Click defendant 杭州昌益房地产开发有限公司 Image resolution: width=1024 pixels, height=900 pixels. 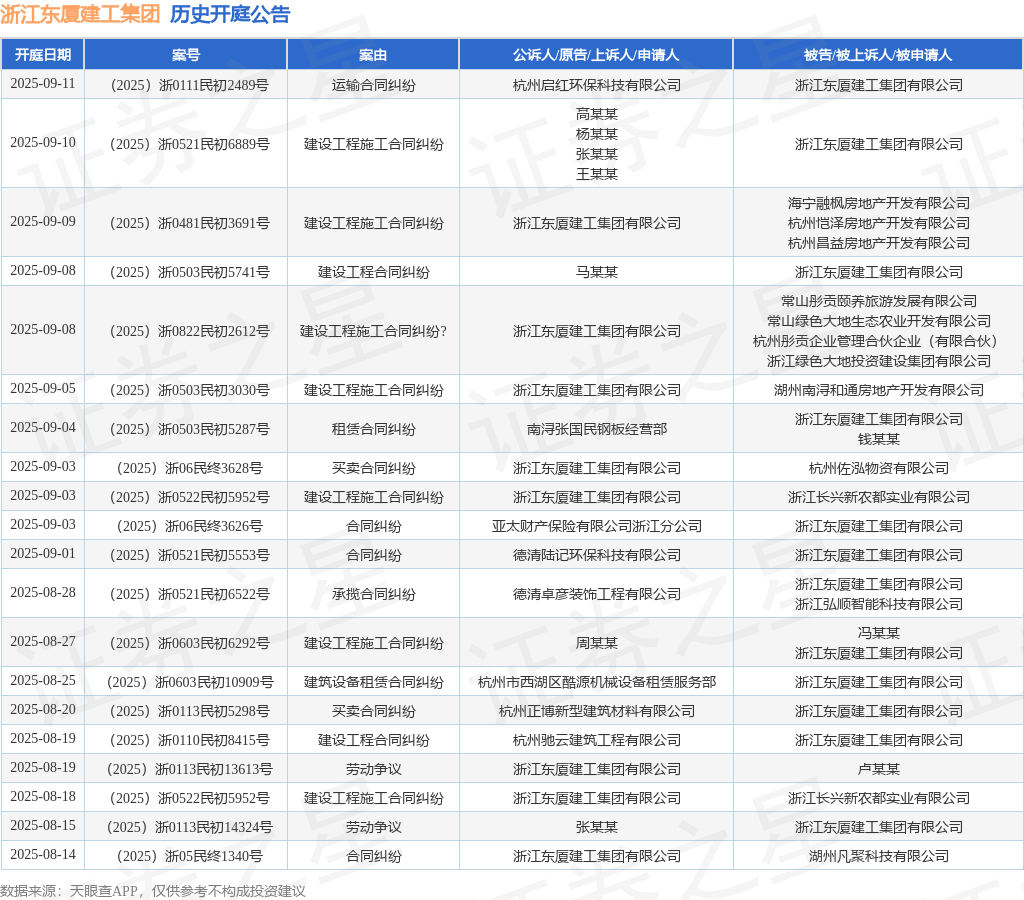tap(879, 243)
